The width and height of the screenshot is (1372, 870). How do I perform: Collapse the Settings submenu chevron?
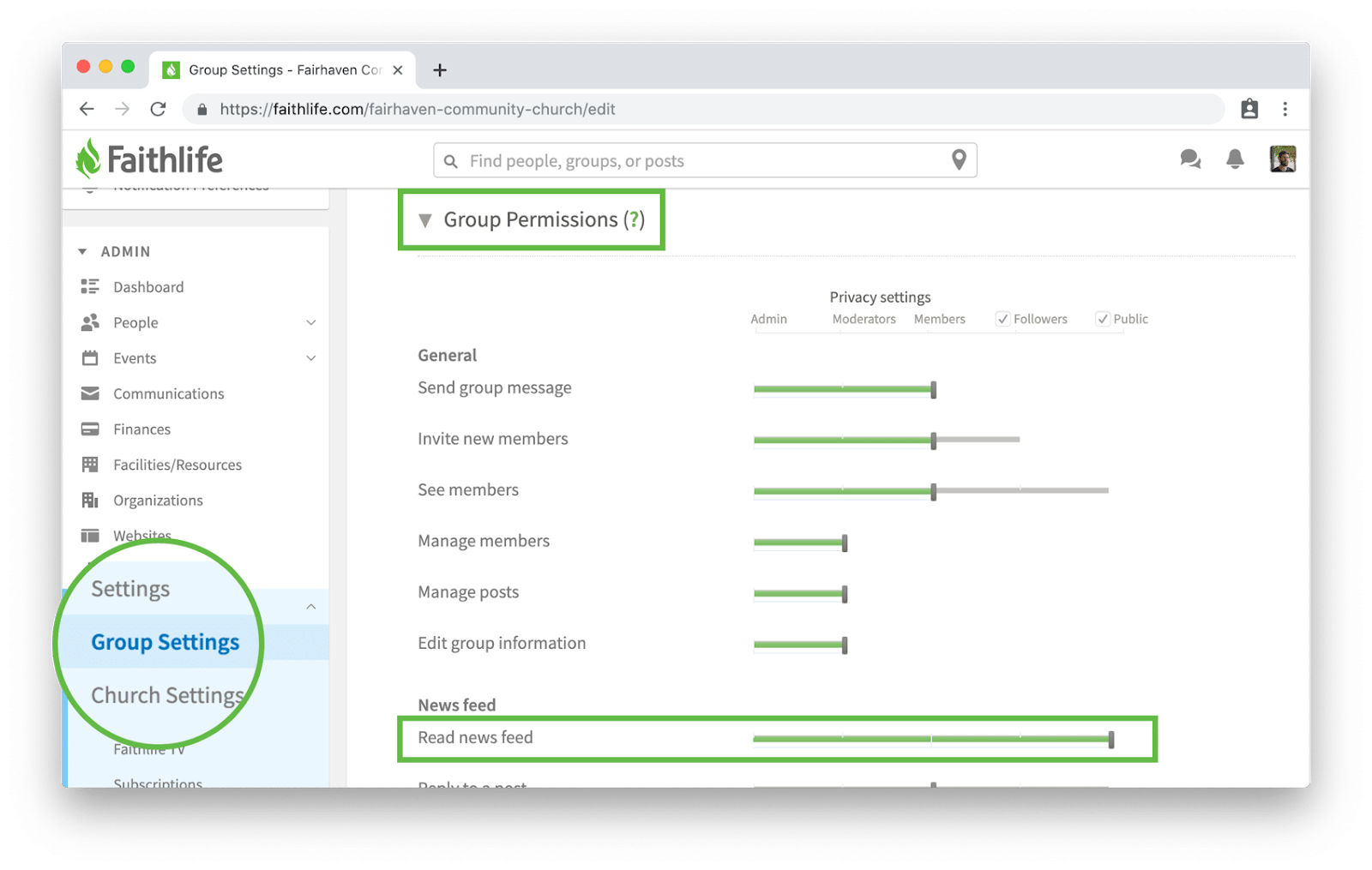[x=311, y=607]
